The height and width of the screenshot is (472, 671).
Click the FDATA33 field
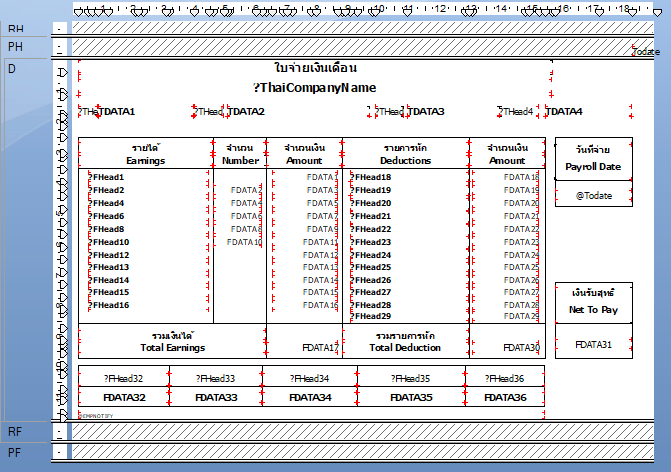click(217, 397)
